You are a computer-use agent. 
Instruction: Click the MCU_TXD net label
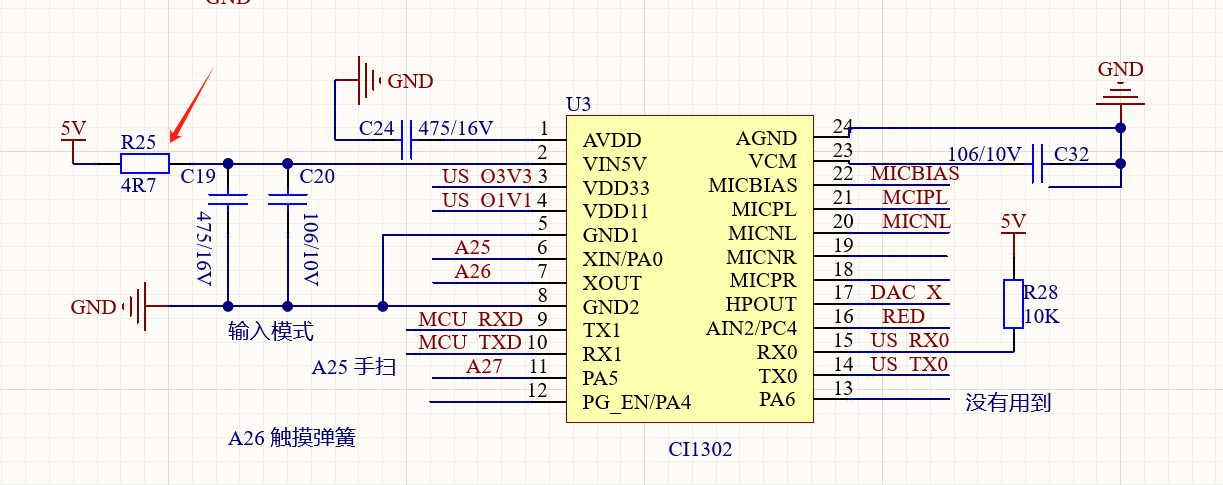[x=470, y=343]
